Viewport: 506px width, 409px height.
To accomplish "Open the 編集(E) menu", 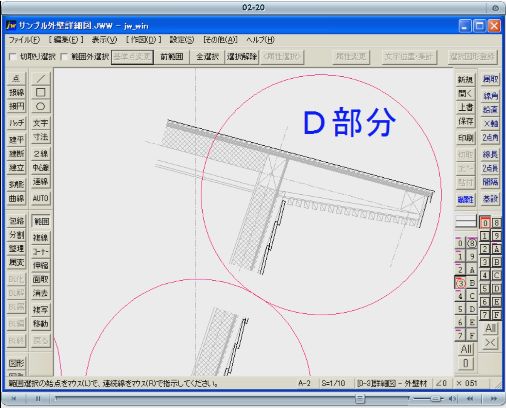I will coord(66,40).
